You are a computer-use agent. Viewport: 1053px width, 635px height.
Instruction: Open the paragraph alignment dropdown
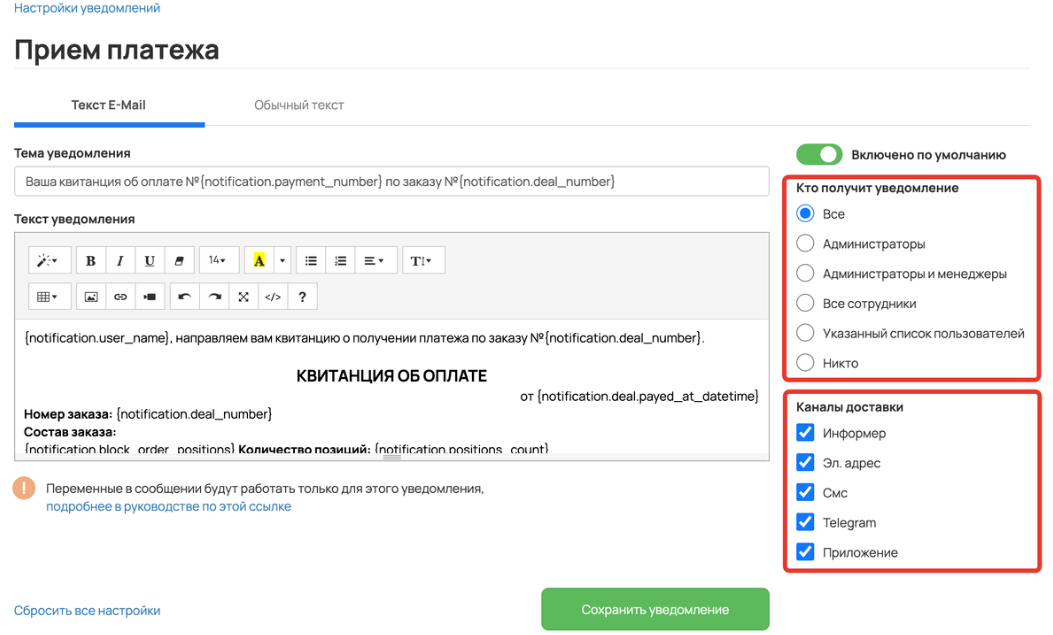(375, 260)
